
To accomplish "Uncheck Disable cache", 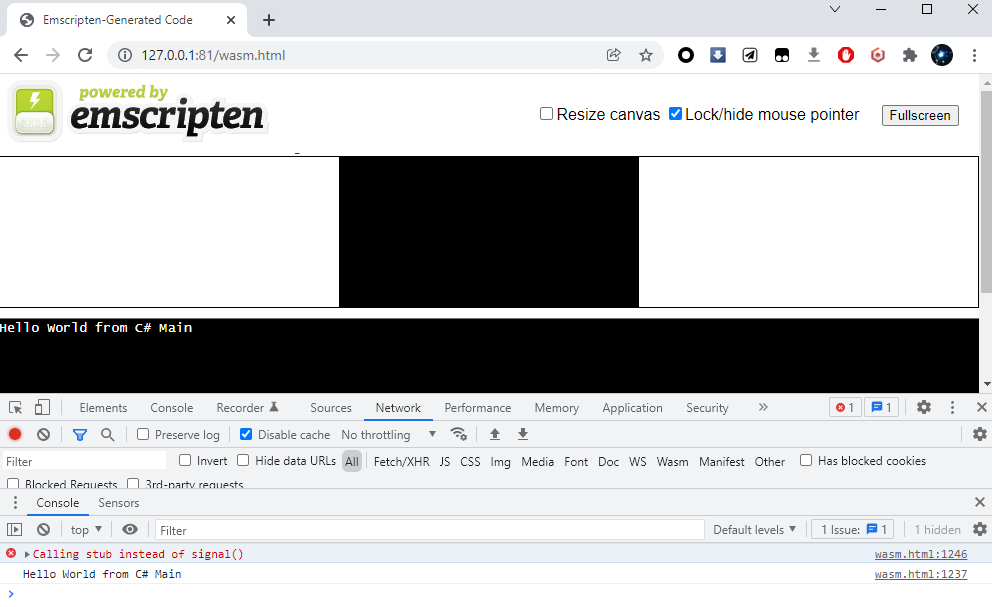I will click(x=246, y=434).
